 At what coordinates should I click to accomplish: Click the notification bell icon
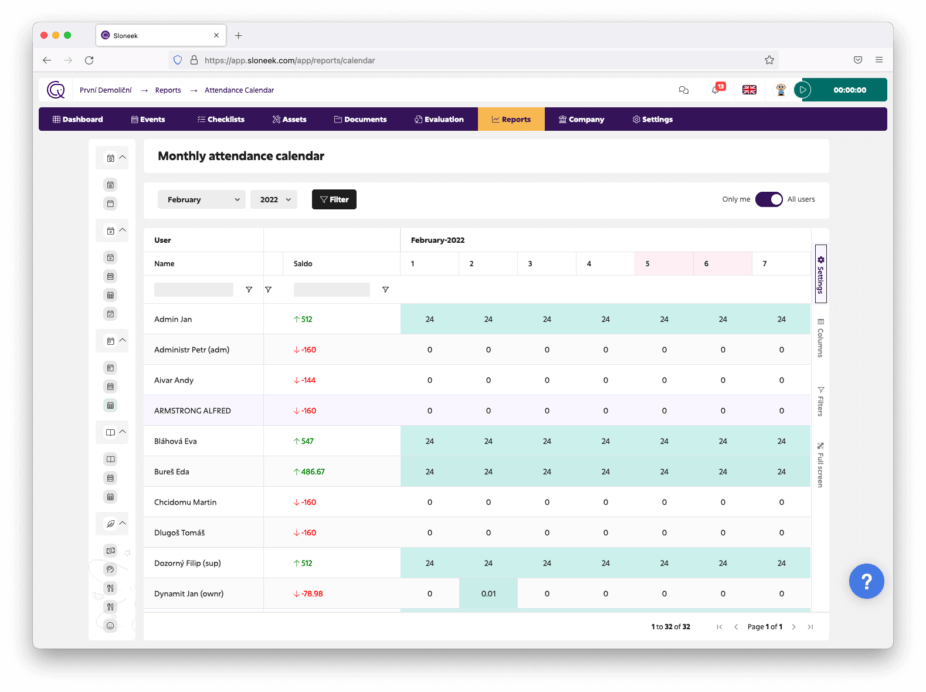coord(717,90)
